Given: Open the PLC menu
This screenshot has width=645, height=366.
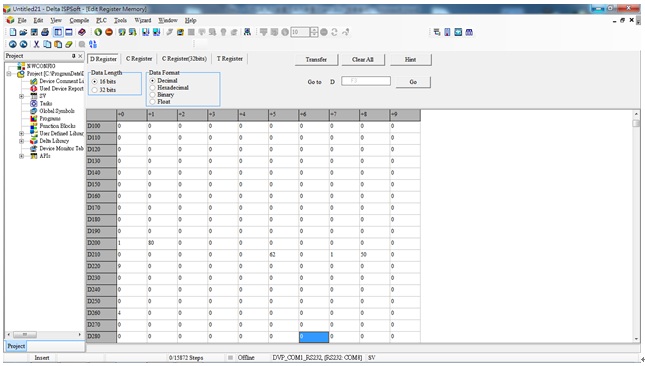Looking at the screenshot, I should coord(101,20).
